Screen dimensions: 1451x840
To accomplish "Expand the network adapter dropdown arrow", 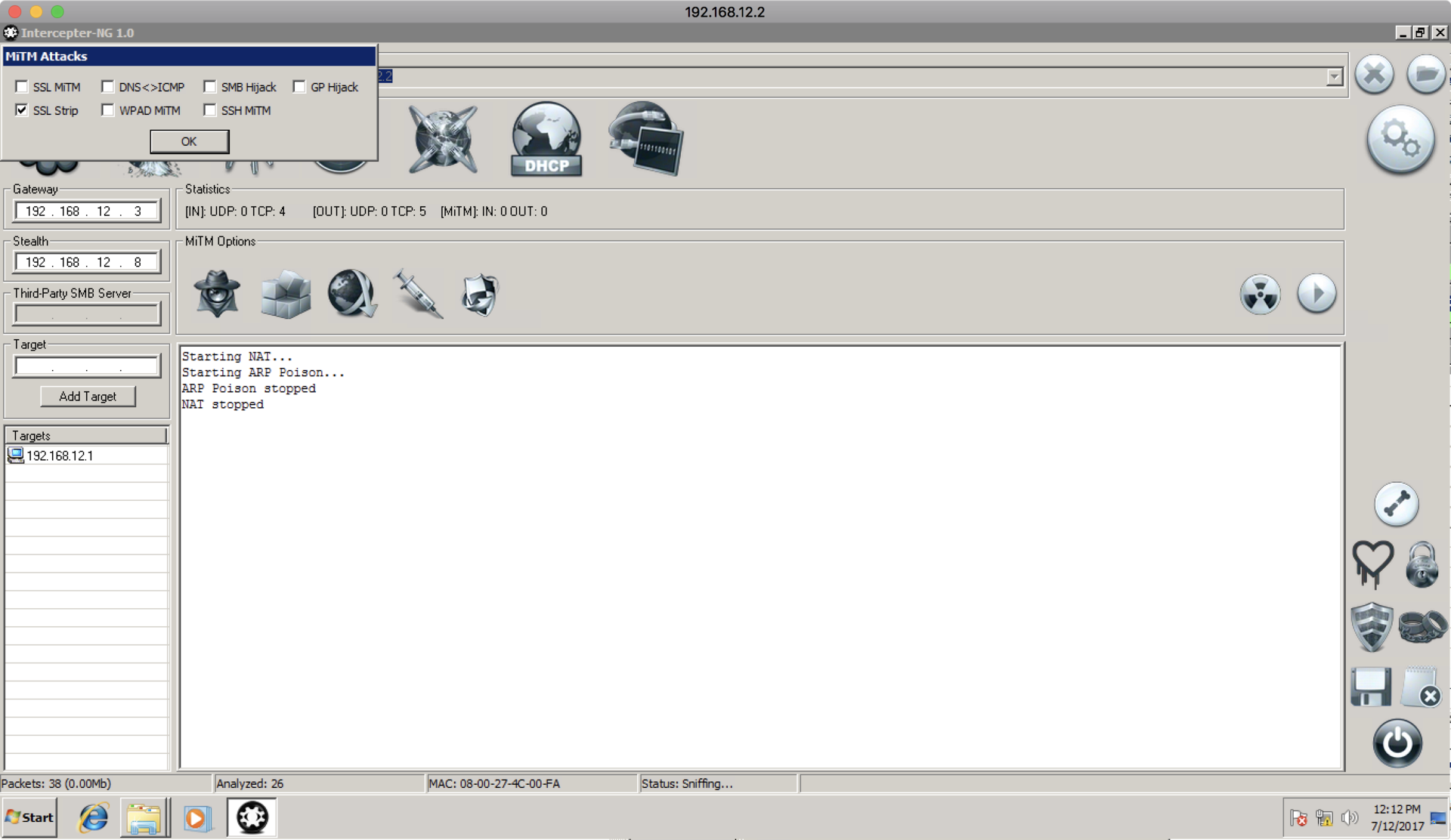I will pyautogui.click(x=1334, y=76).
